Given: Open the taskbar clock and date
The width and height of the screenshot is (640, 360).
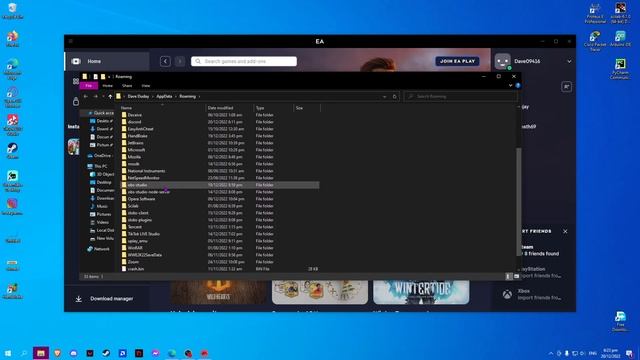Looking at the screenshot, I should (611, 353).
